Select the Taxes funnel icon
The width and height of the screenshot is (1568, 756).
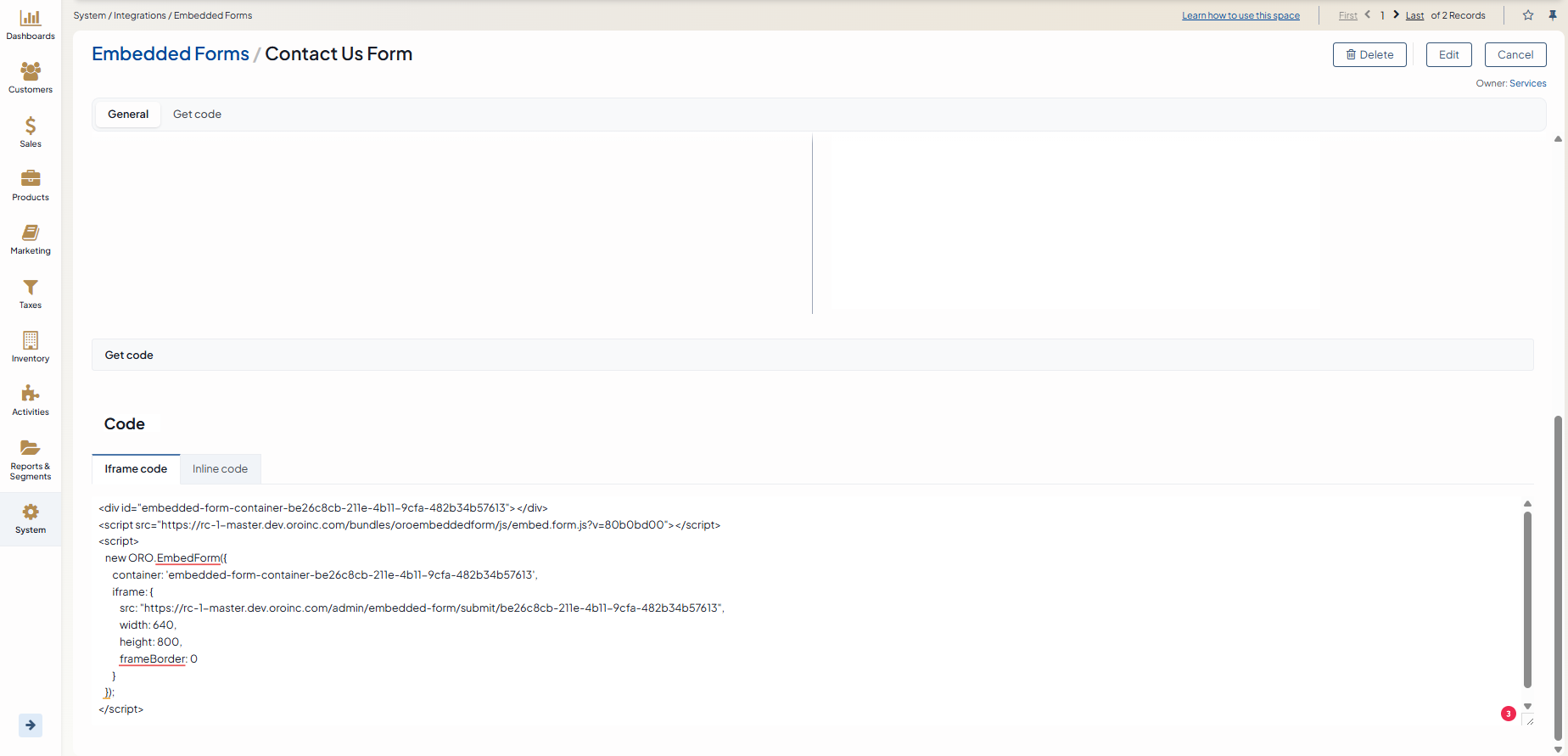pyautogui.click(x=31, y=288)
